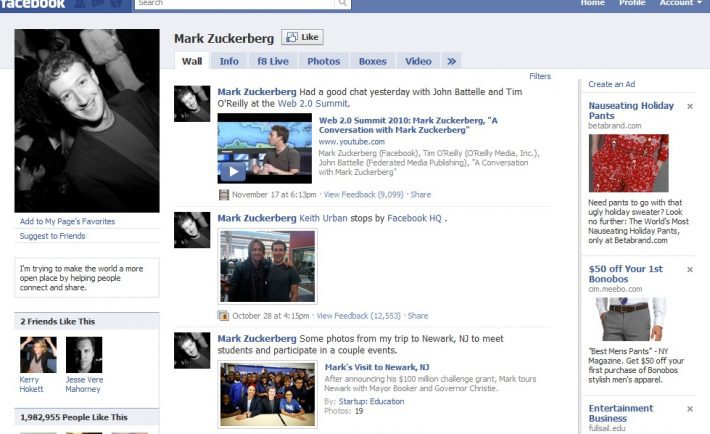Expand more tabs with double chevron
The image size is (710, 434).
(x=451, y=61)
